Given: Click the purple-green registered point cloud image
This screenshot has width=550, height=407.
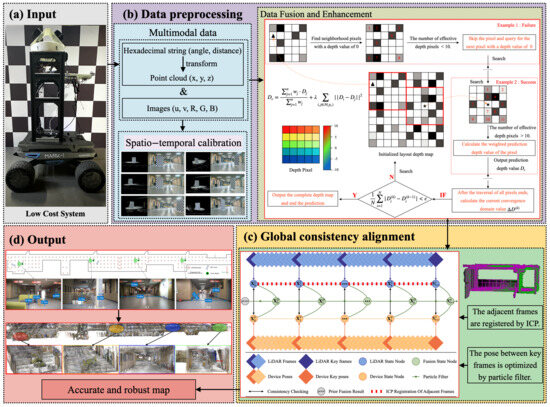Looking at the screenshot, I should pos(501,280).
